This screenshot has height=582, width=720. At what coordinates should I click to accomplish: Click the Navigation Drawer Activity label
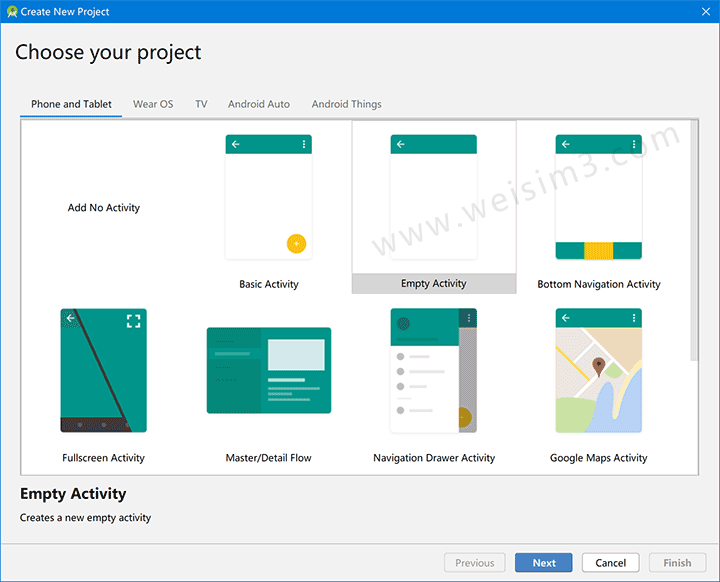434,458
